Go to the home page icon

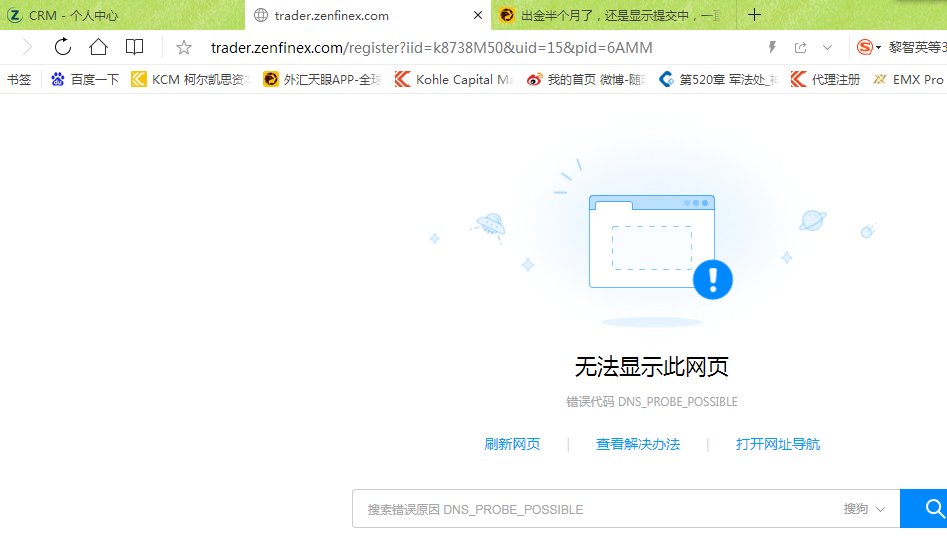pos(98,47)
